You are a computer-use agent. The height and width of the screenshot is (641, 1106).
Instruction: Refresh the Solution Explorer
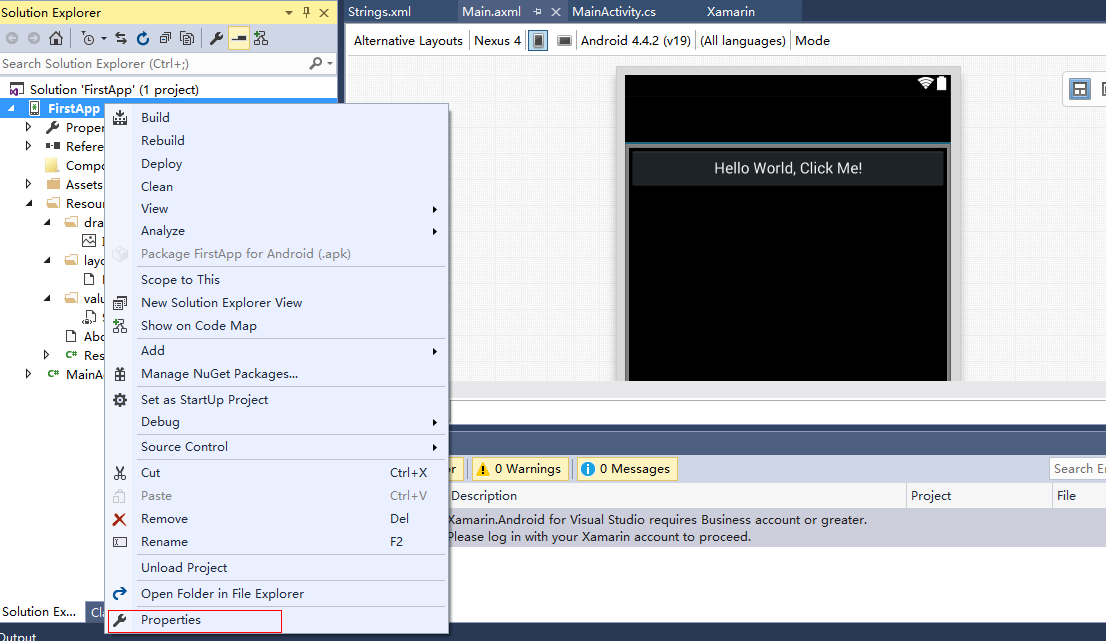click(142, 38)
